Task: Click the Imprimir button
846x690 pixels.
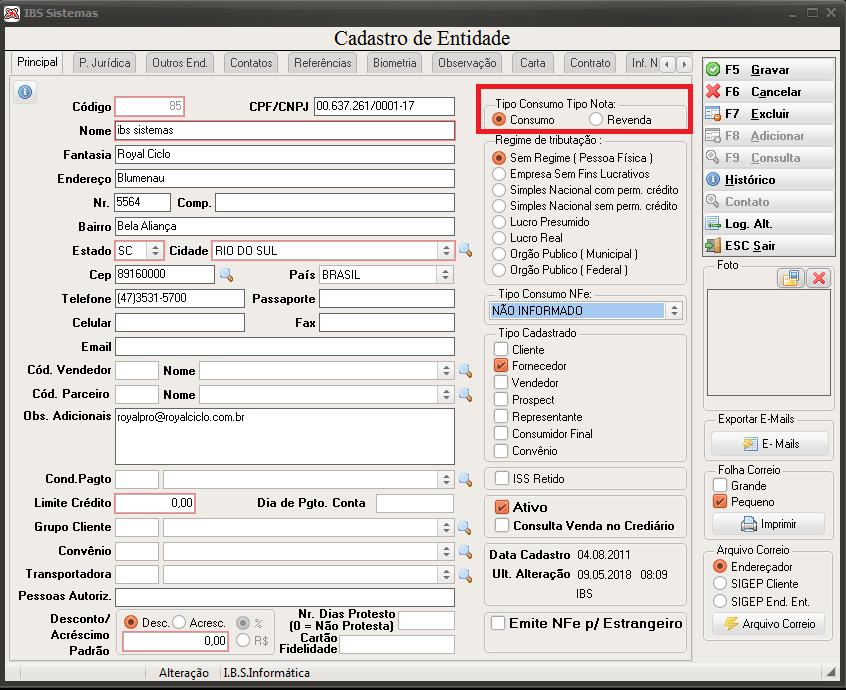Action: click(769, 524)
